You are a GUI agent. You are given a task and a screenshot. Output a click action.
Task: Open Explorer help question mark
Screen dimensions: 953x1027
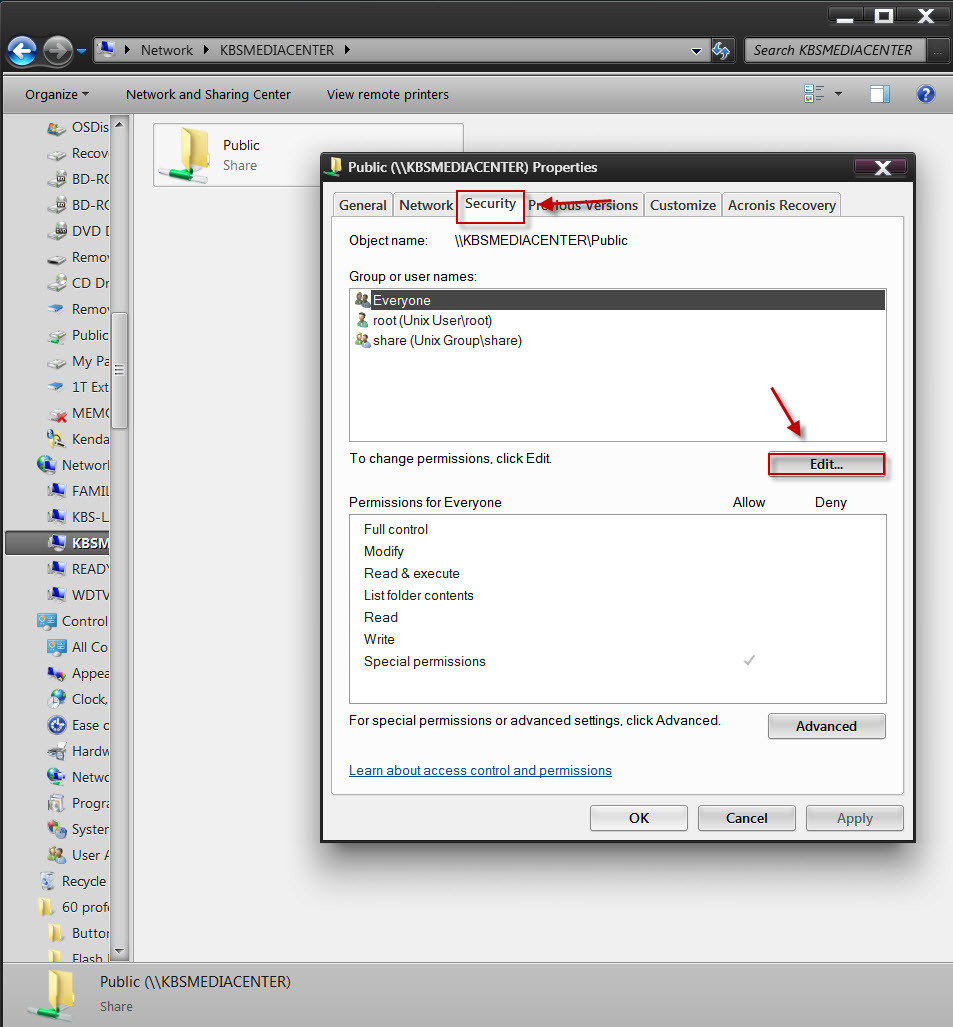[x=925, y=94]
